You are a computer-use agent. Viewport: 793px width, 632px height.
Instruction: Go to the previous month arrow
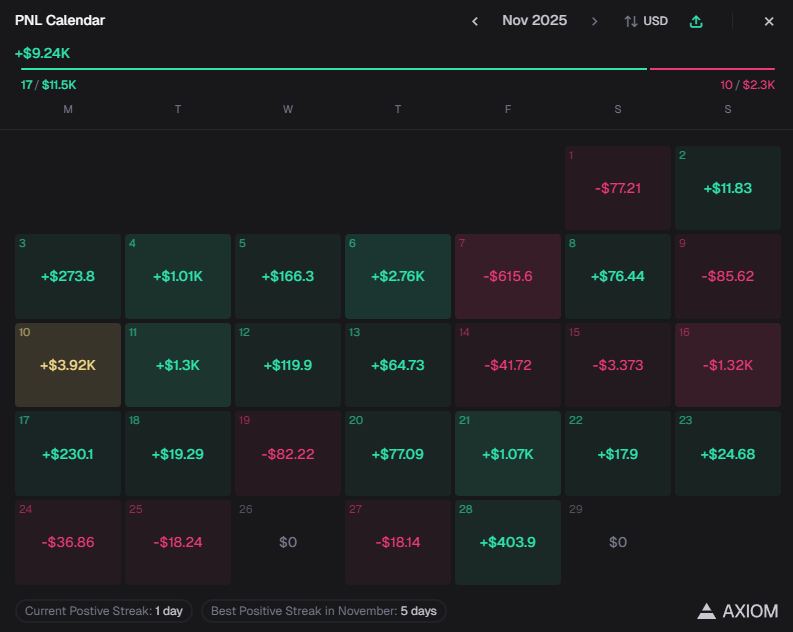(x=475, y=21)
